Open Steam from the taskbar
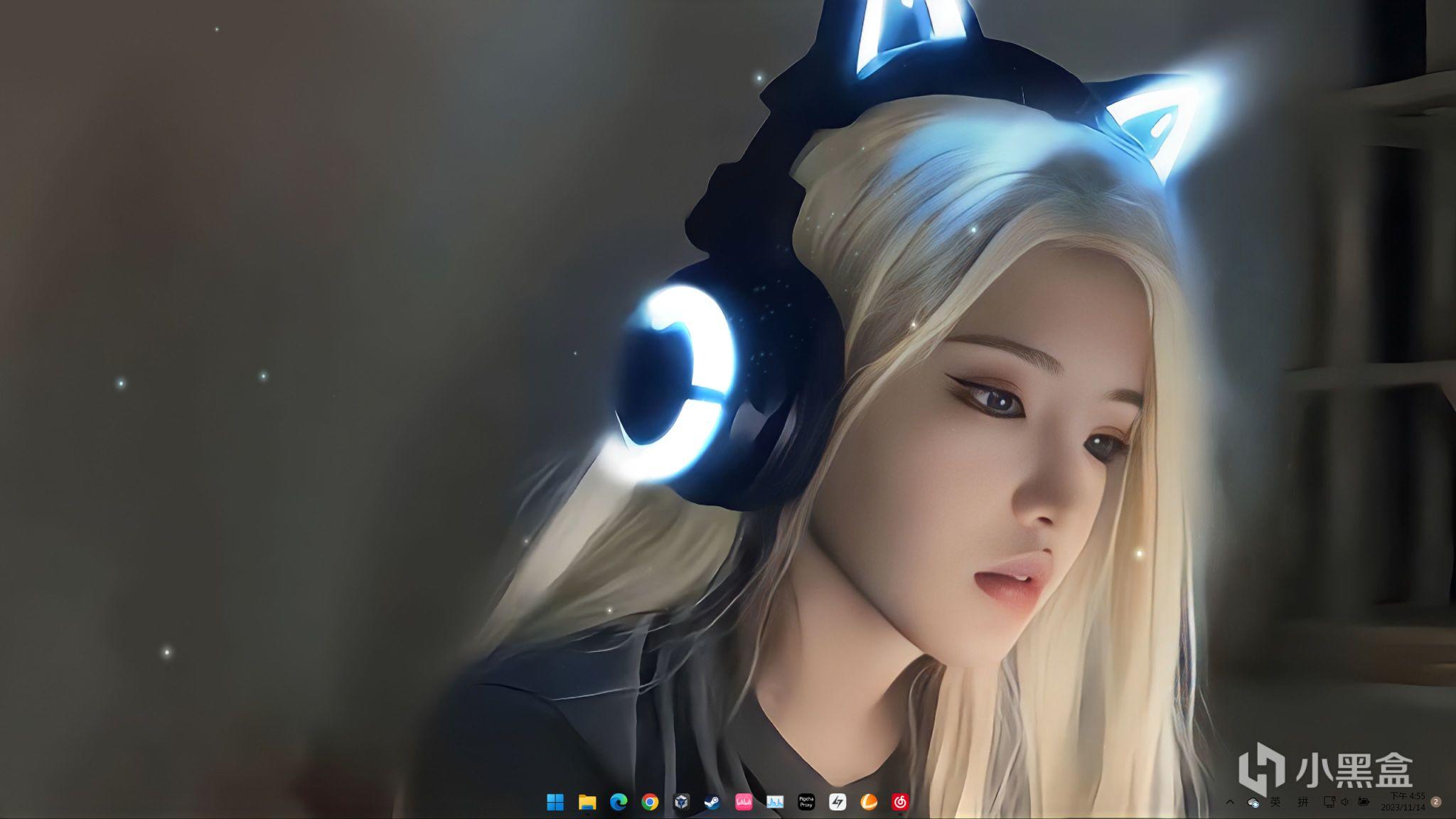This screenshot has height=819, width=1456. (x=712, y=803)
